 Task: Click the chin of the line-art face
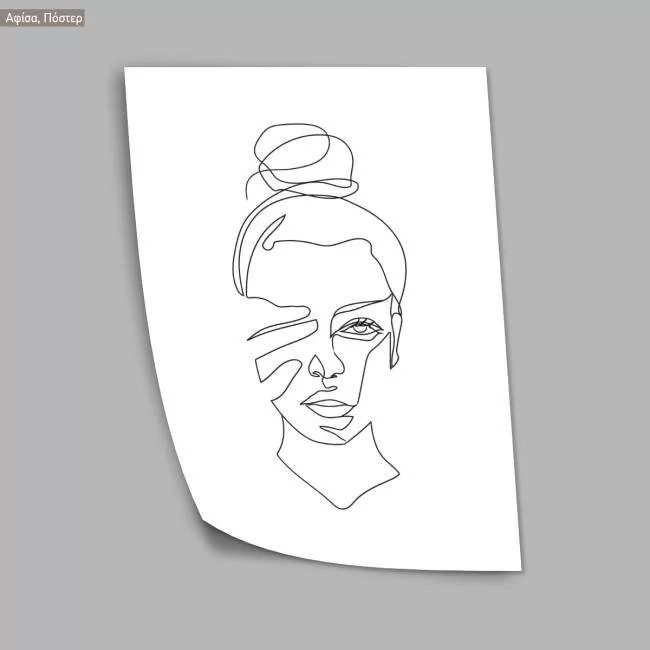336,436
